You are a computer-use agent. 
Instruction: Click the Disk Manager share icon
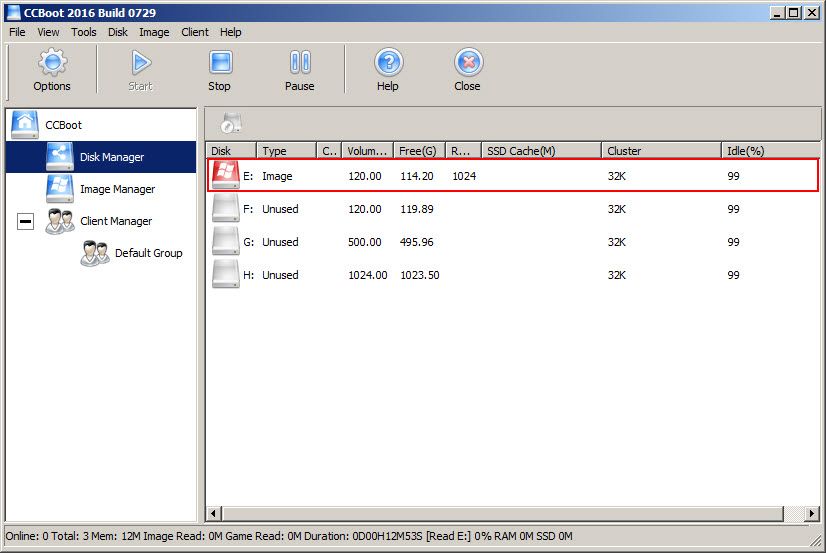coord(60,156)
